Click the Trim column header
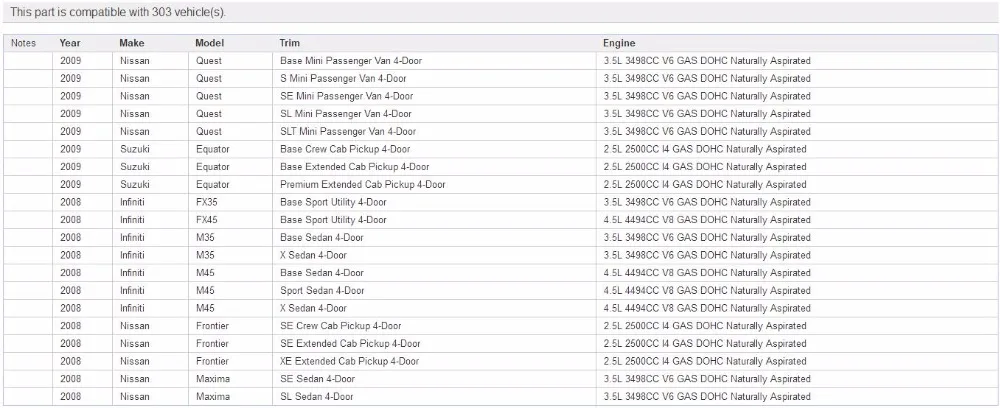 point(290,43)
